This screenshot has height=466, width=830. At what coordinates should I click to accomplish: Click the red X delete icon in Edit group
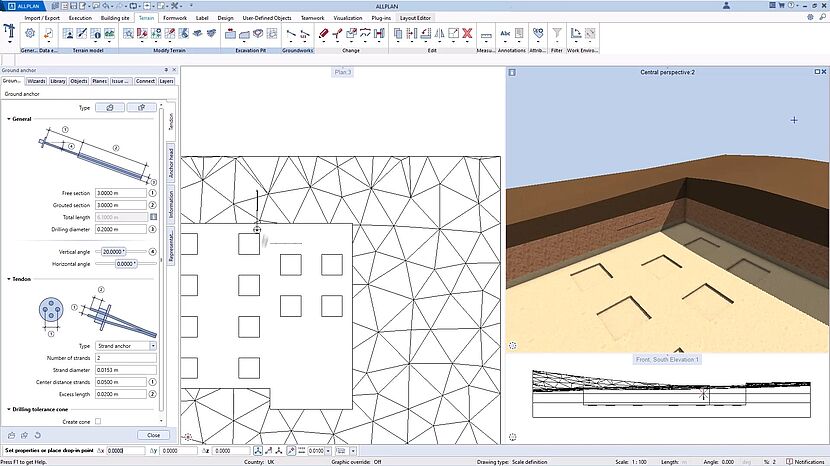coord(467,33)
